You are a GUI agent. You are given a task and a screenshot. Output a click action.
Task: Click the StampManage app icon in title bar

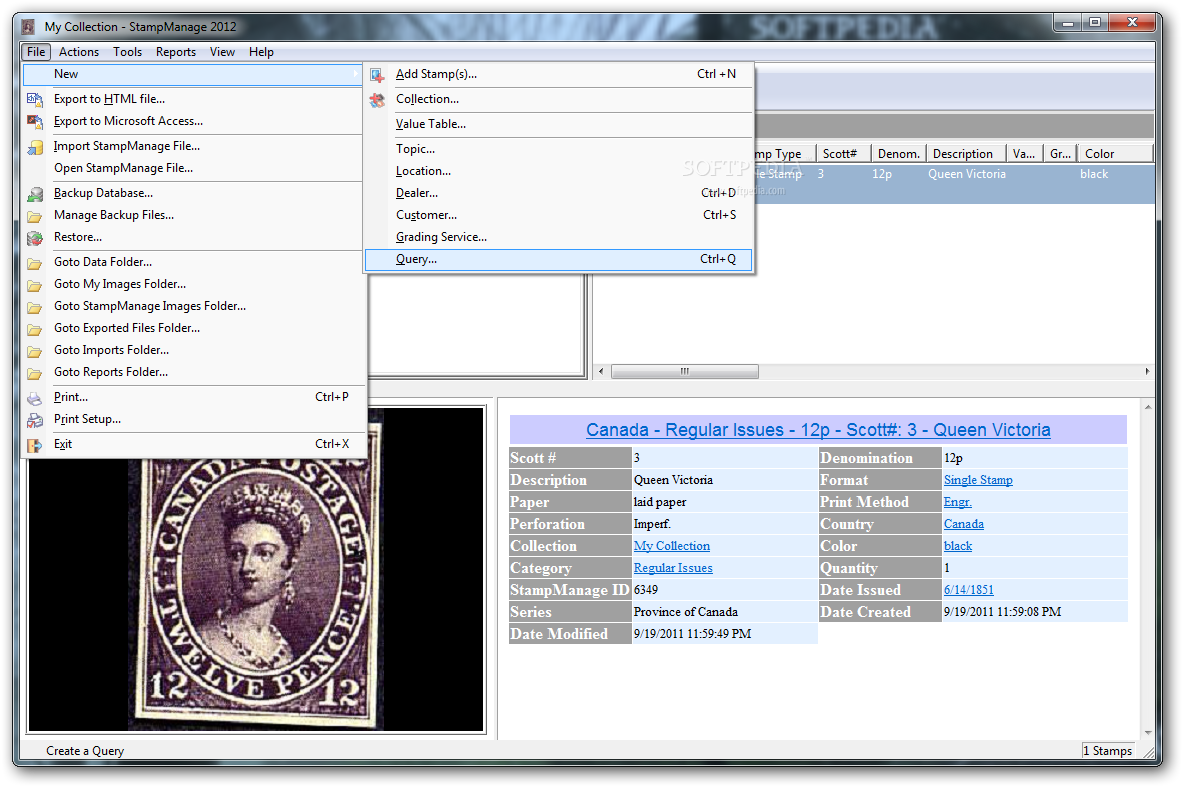28,26
